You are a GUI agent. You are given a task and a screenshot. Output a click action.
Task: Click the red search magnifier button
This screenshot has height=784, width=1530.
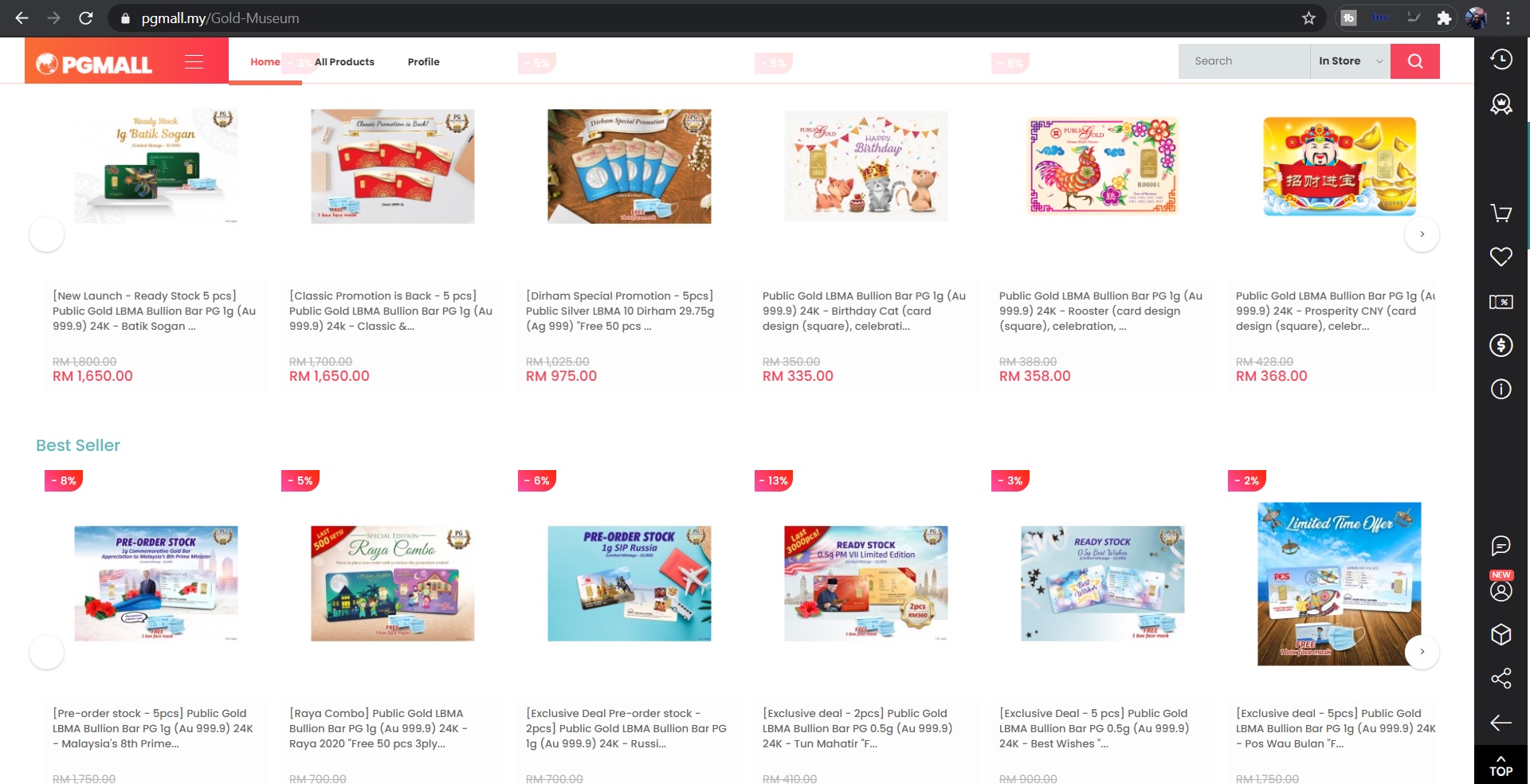(1414, 61)
